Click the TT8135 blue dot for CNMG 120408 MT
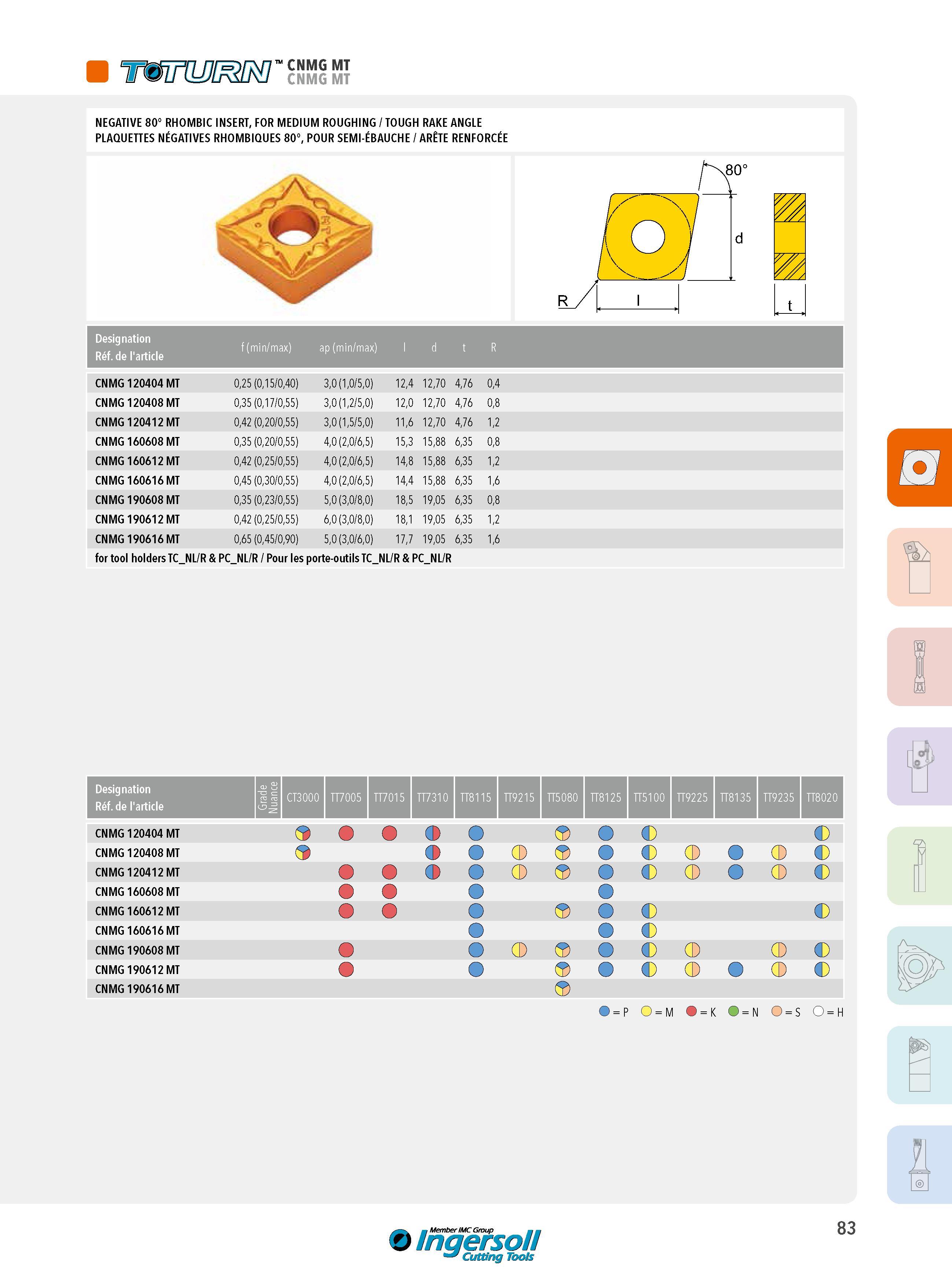The width and height of the screenshot is (952, 1286). click(735, 853)
